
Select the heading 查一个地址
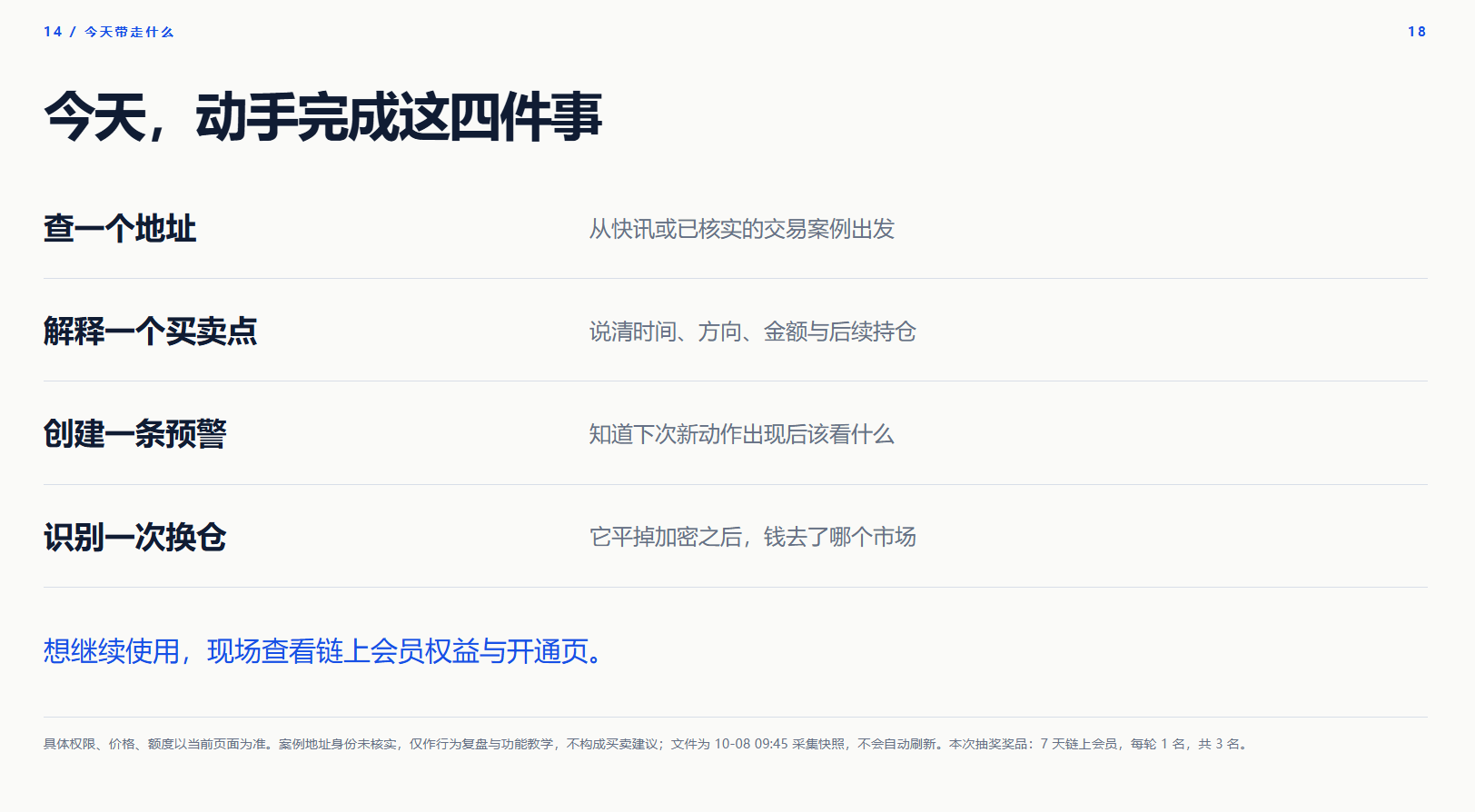click(120, 228)
